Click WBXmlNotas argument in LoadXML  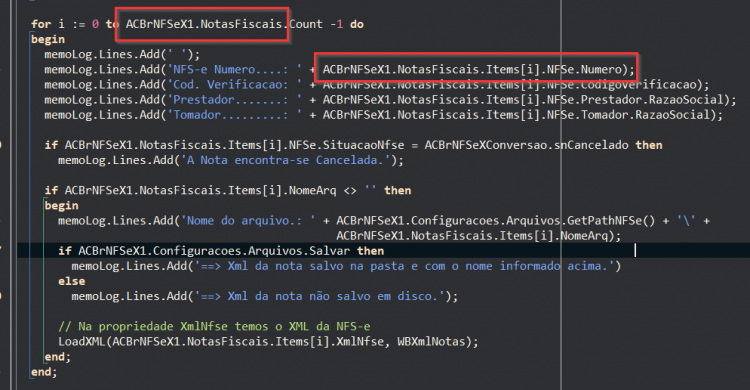coord(431,342)
